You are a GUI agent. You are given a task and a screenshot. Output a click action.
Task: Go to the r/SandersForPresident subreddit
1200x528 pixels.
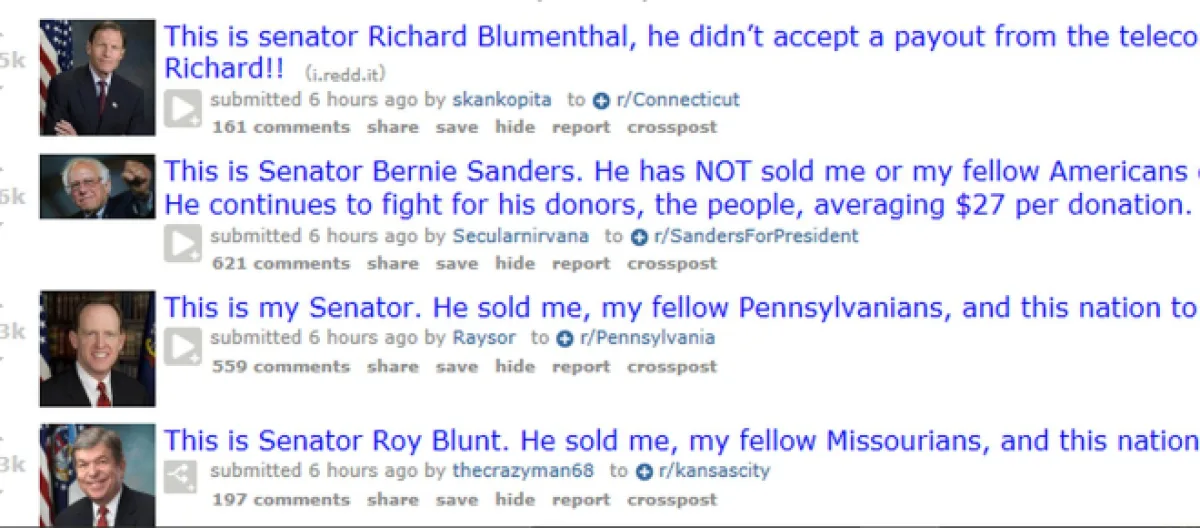point(757,237)
